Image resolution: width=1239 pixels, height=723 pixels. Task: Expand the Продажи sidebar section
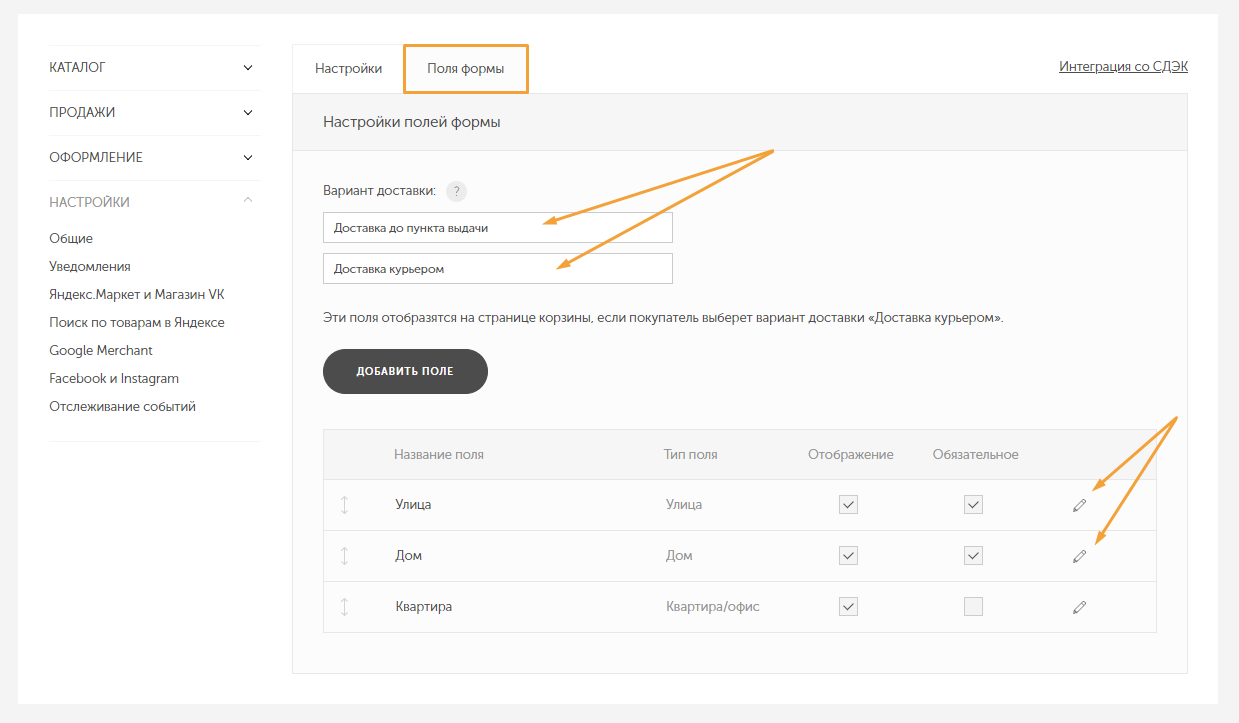point(154,112)
